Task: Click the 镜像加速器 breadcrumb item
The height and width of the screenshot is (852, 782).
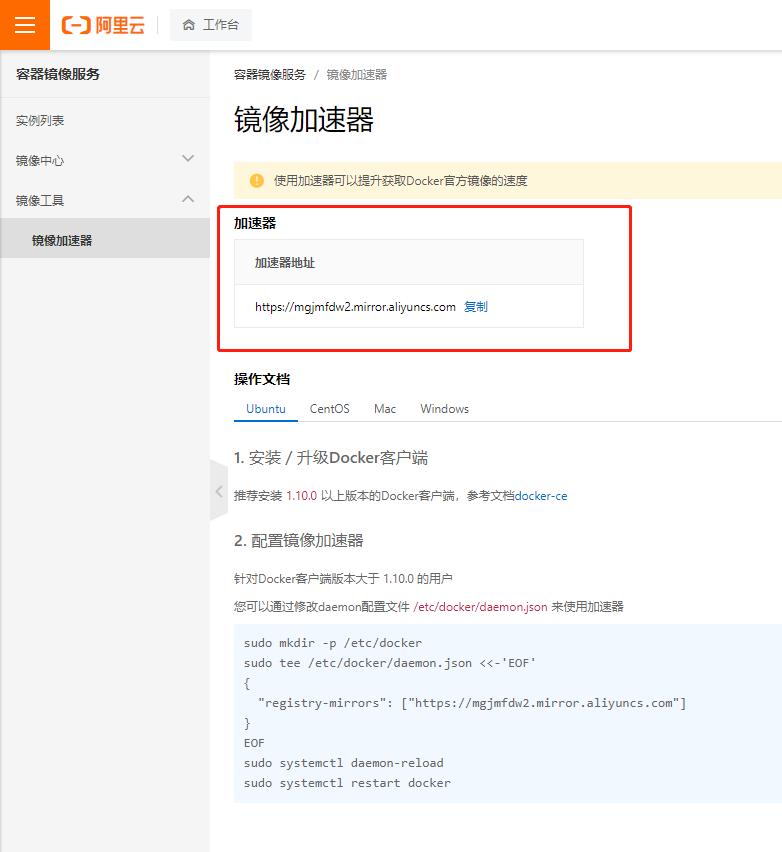Action: click(356, 75)
